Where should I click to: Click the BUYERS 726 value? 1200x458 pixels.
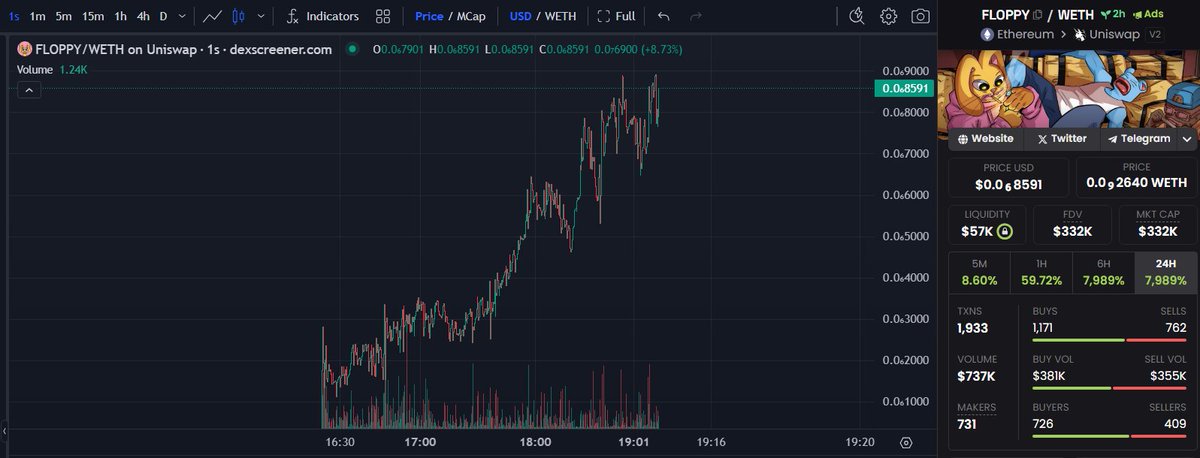(1043, 424)
